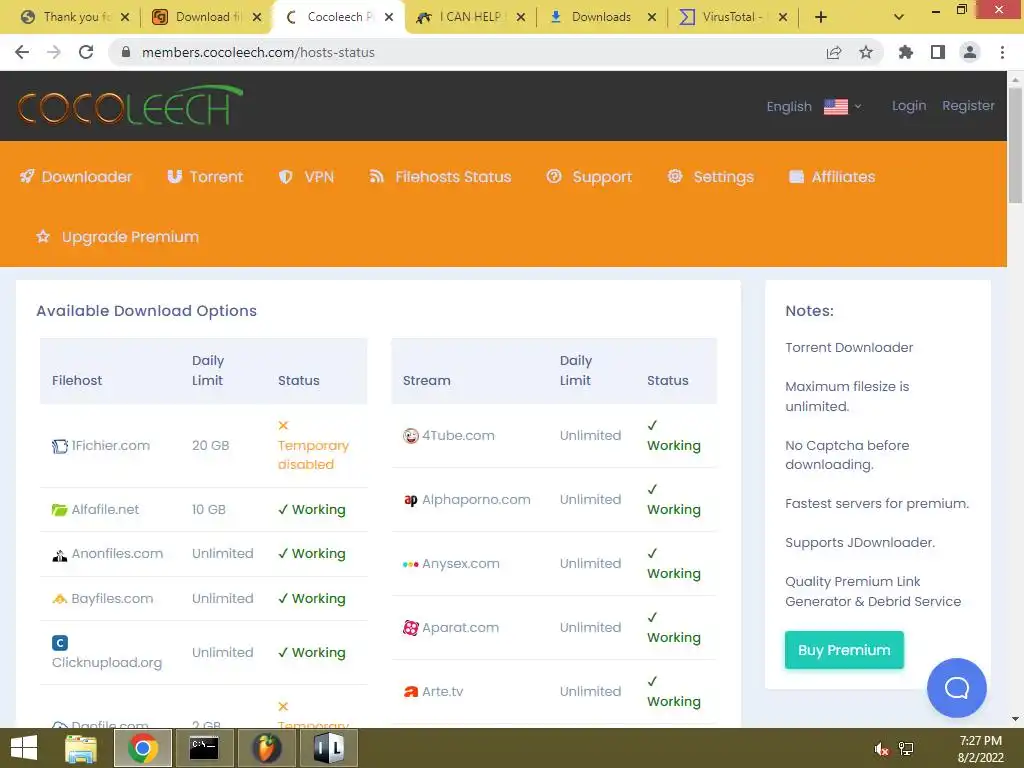The image size is (1024, 768).
Task: Click the 1Fichier Temporary disabled status
Action: pyautogui.click(x=313, y=445)
